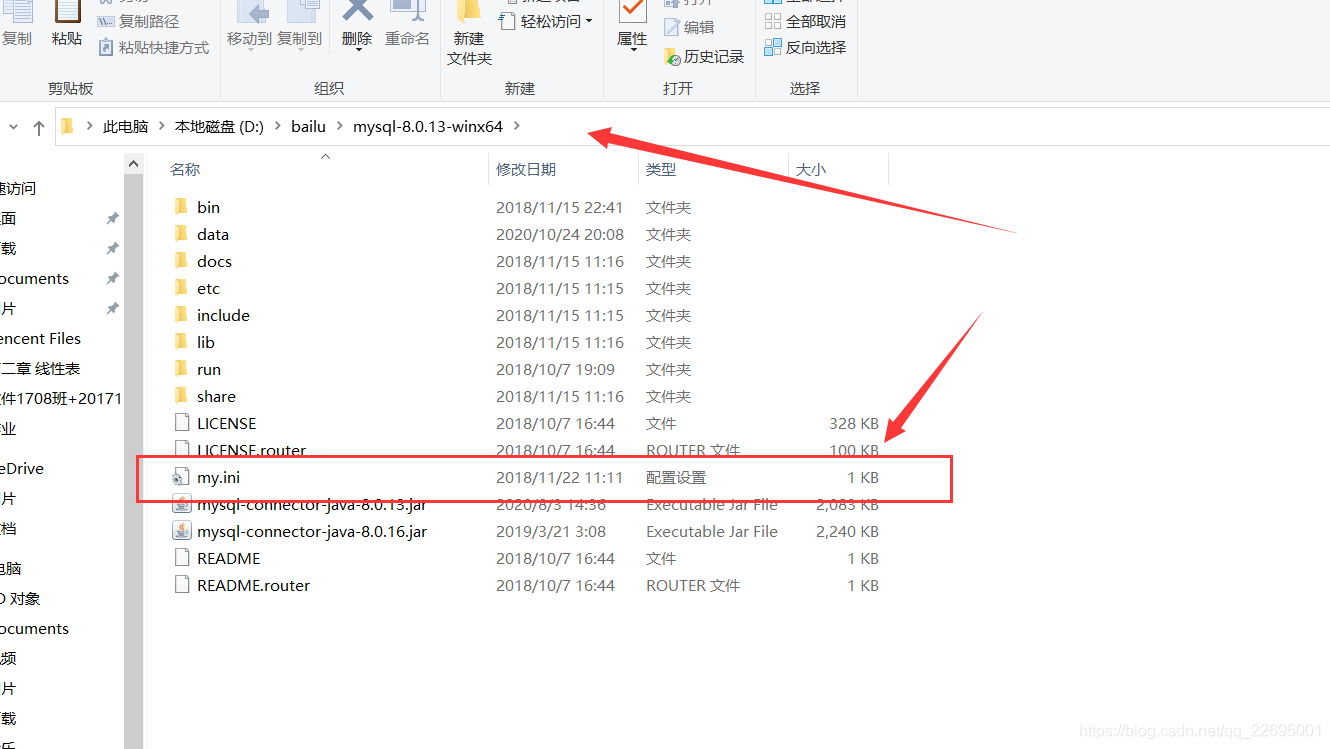Click the 328 KB size value
Viewport: 1330px width, 749px height.
coord(854,423)
